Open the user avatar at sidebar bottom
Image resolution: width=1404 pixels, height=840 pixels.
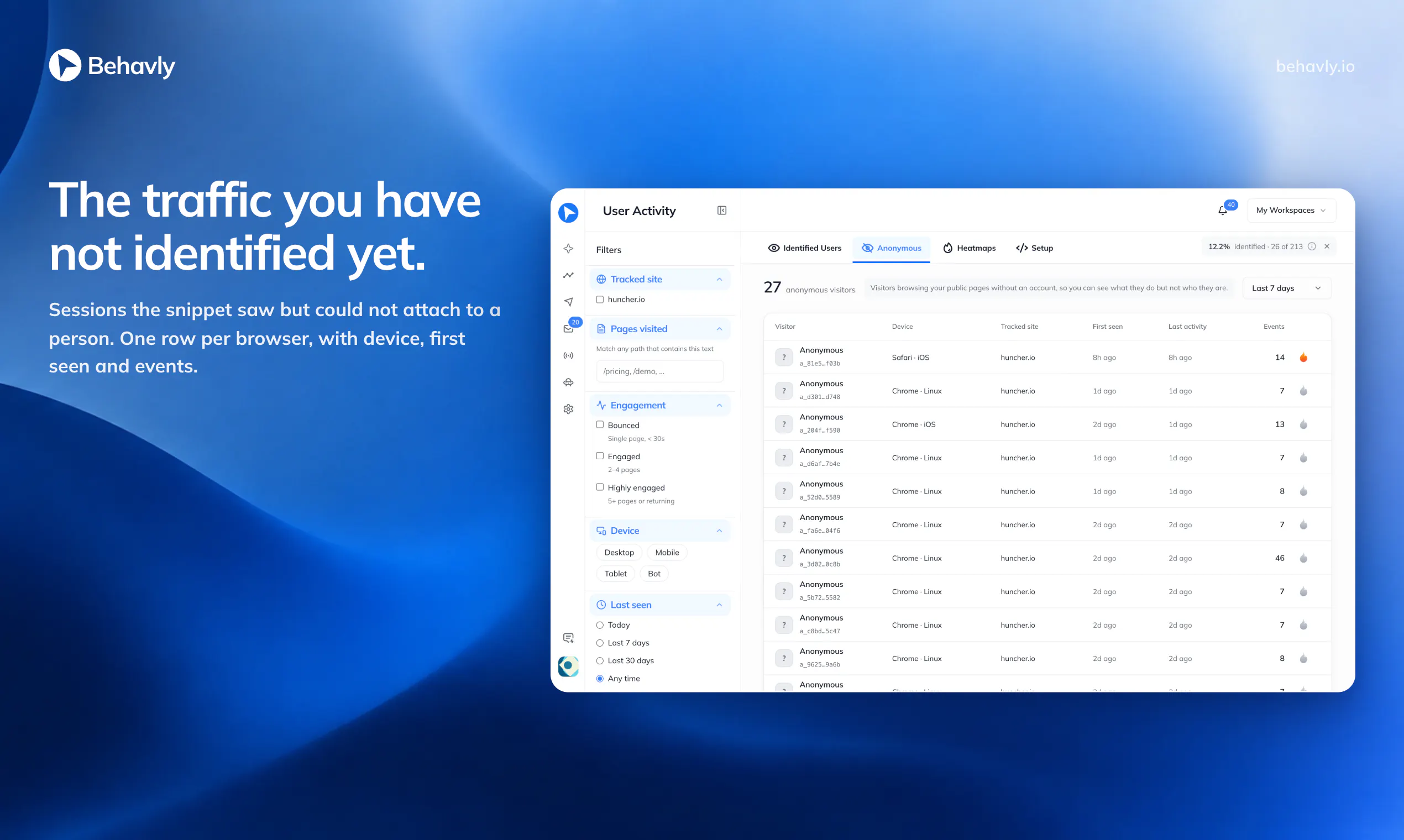(568, 666)
